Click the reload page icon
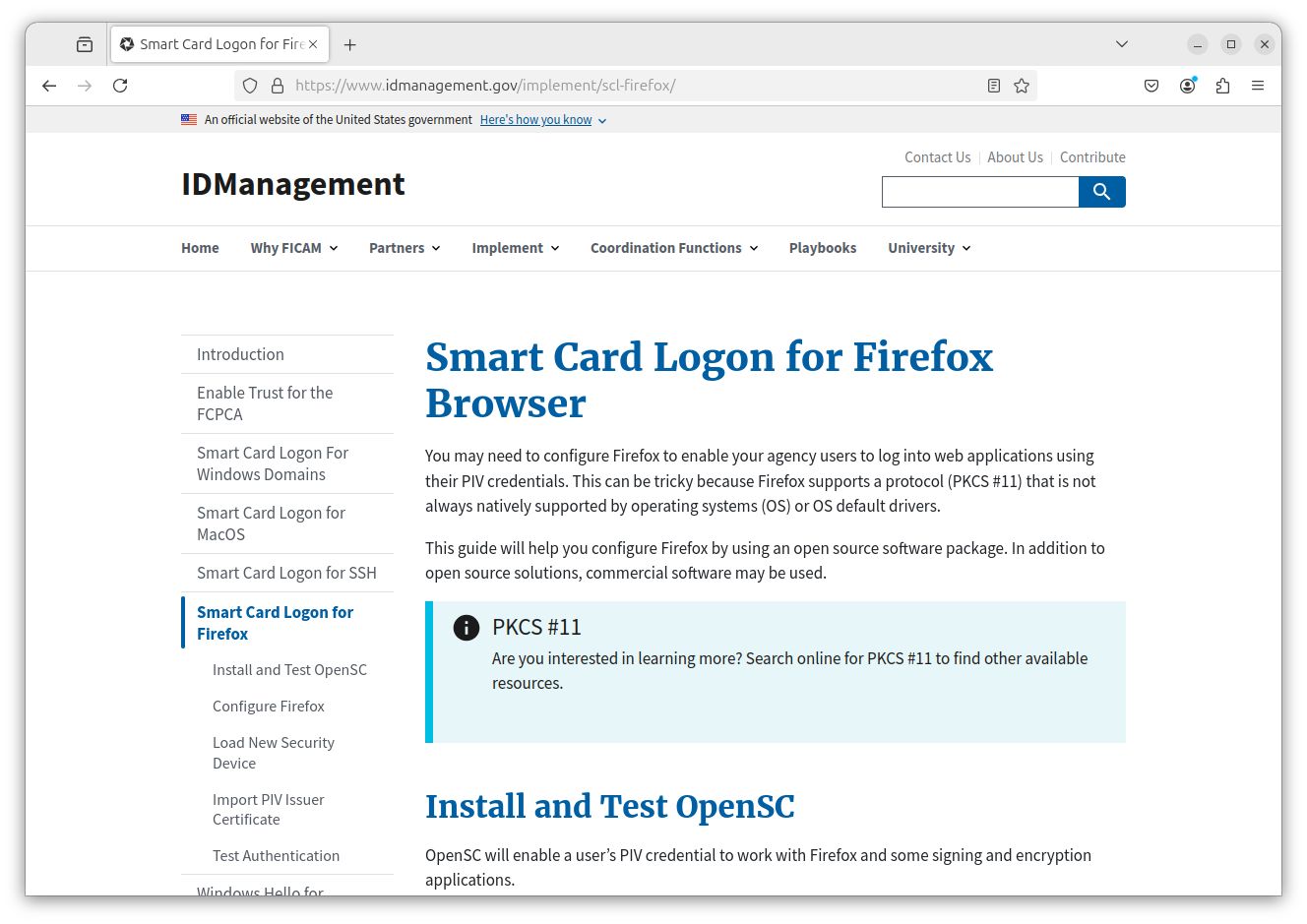 pos(120,86)
